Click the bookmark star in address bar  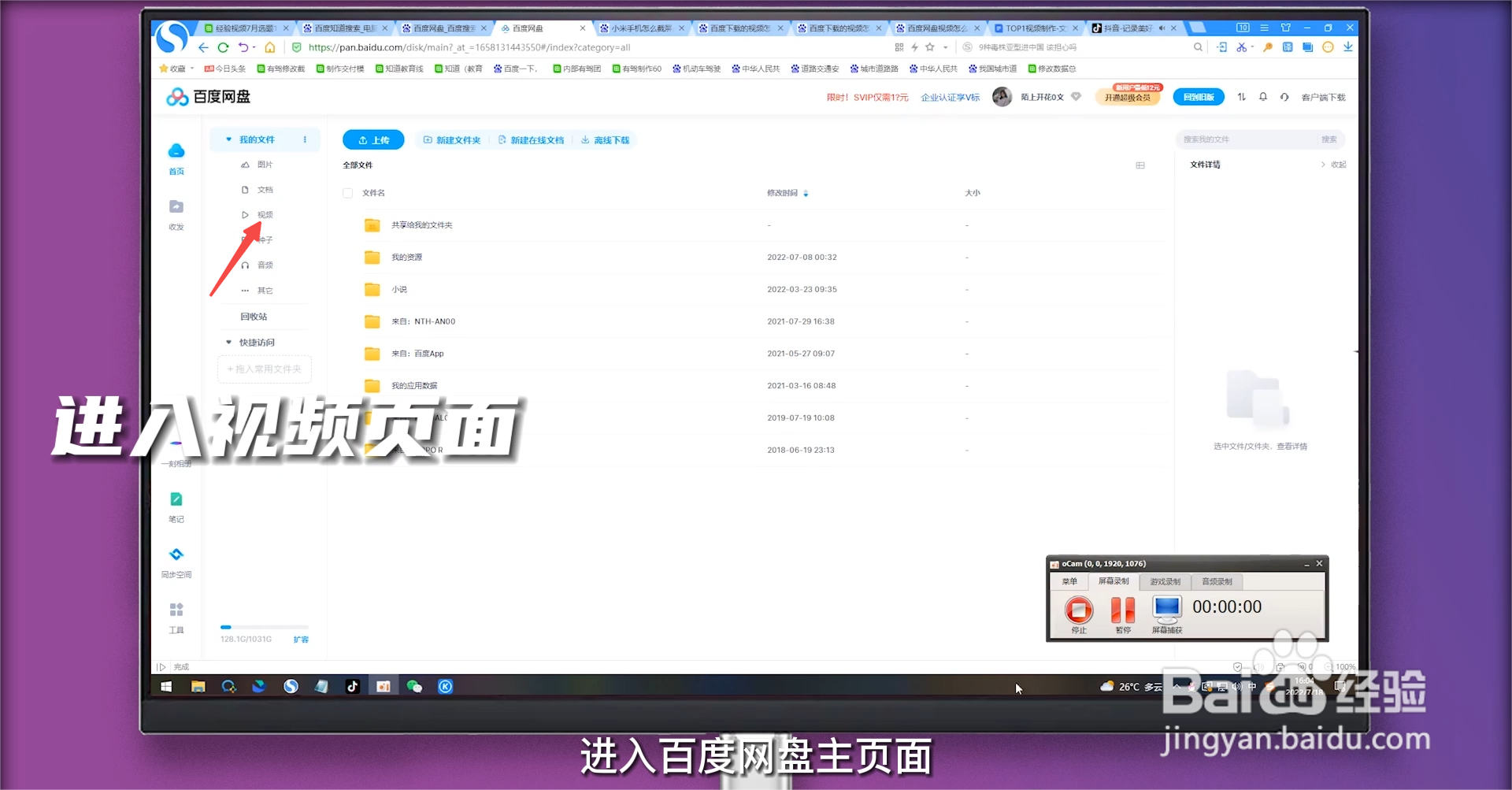(930, 47)
